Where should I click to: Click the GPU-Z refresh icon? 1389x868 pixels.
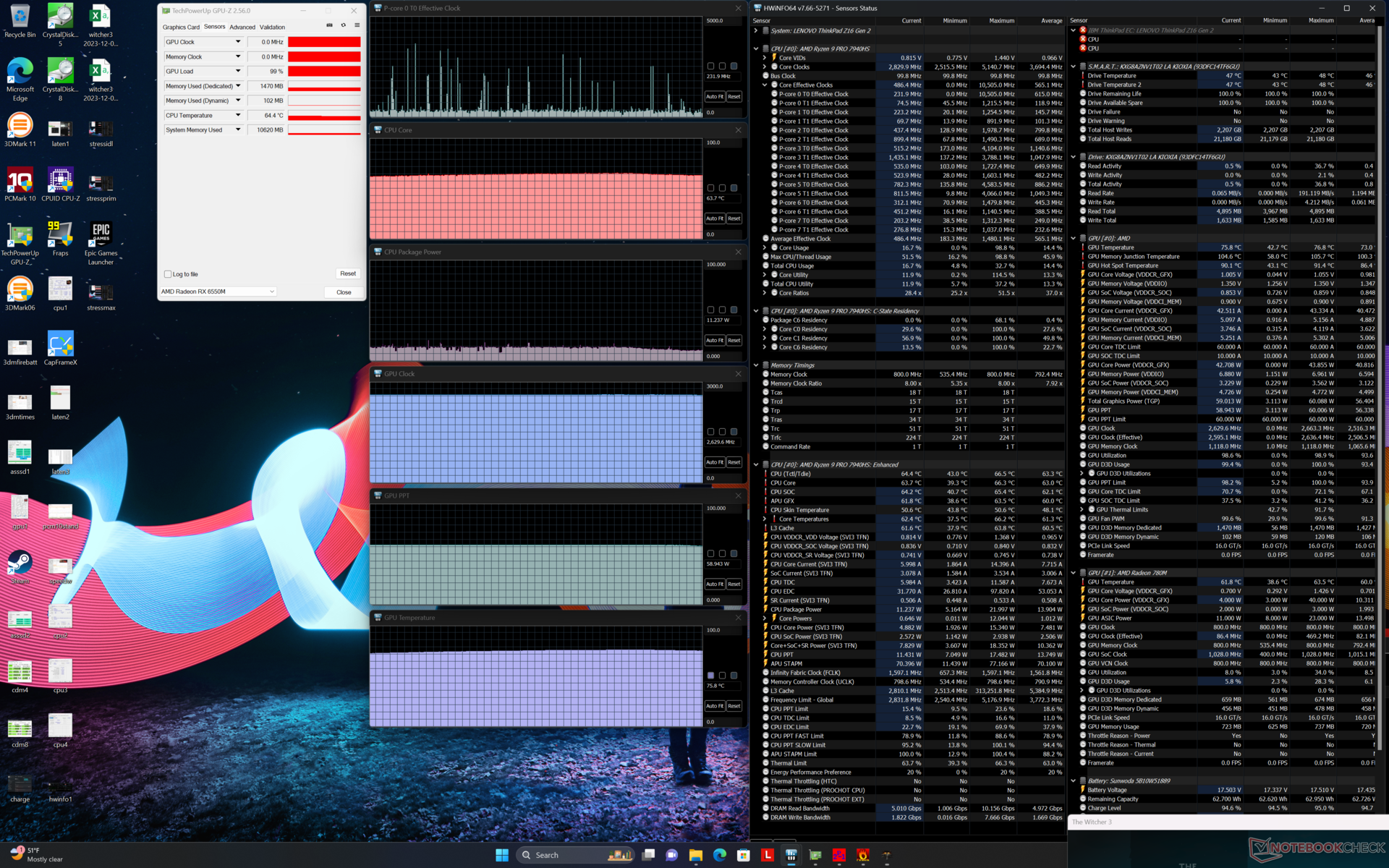[x=343, y=25]
